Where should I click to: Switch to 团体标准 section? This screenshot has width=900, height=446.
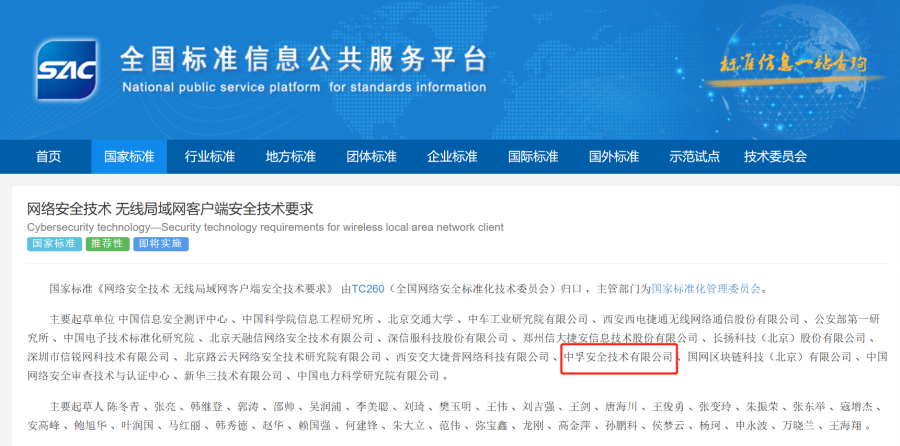tap(371, 157)
